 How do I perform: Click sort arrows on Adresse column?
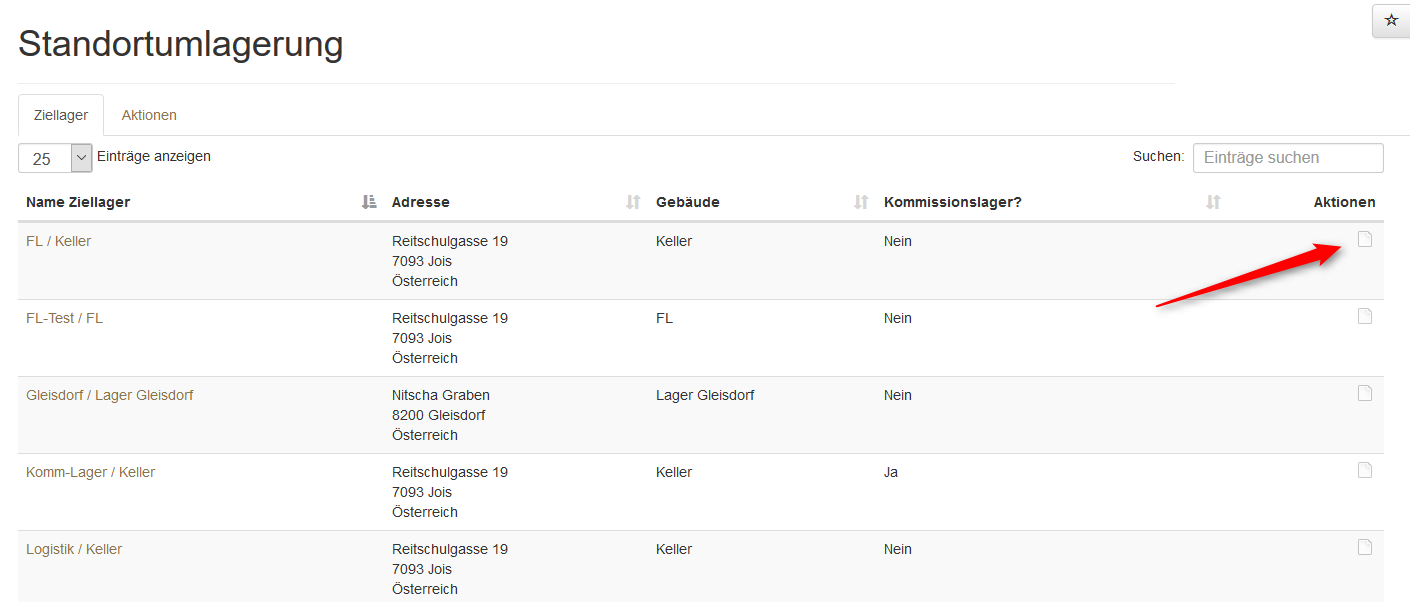632,202
